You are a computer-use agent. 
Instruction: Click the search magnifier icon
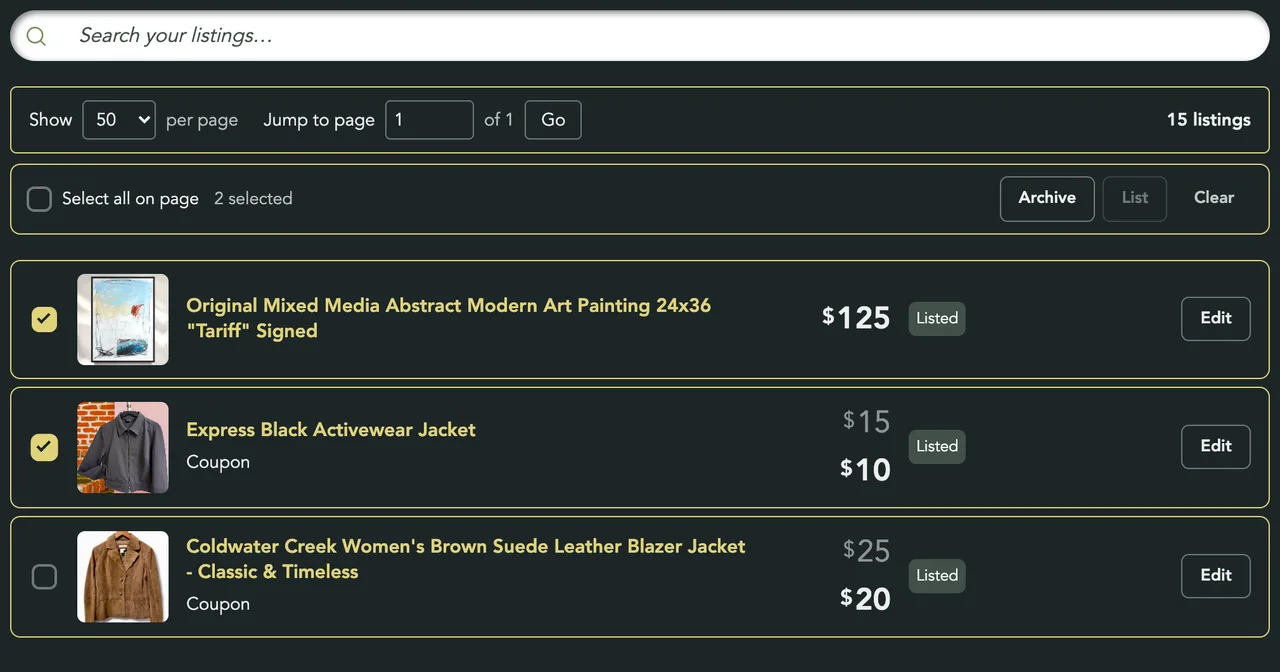(x=37, y=36)
